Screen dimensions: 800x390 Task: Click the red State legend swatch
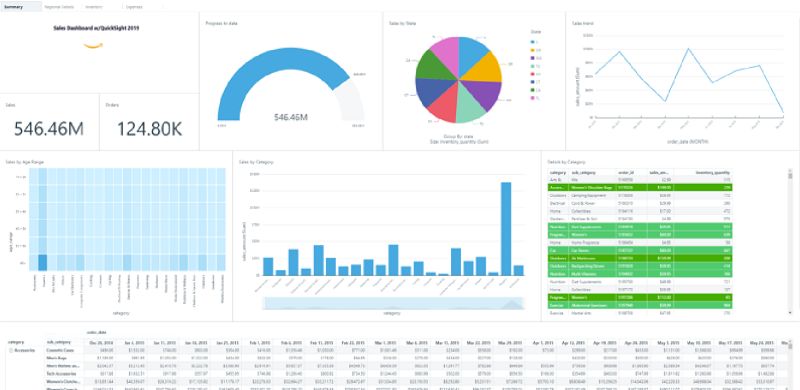pyautogui.click(x=533, y=74)
